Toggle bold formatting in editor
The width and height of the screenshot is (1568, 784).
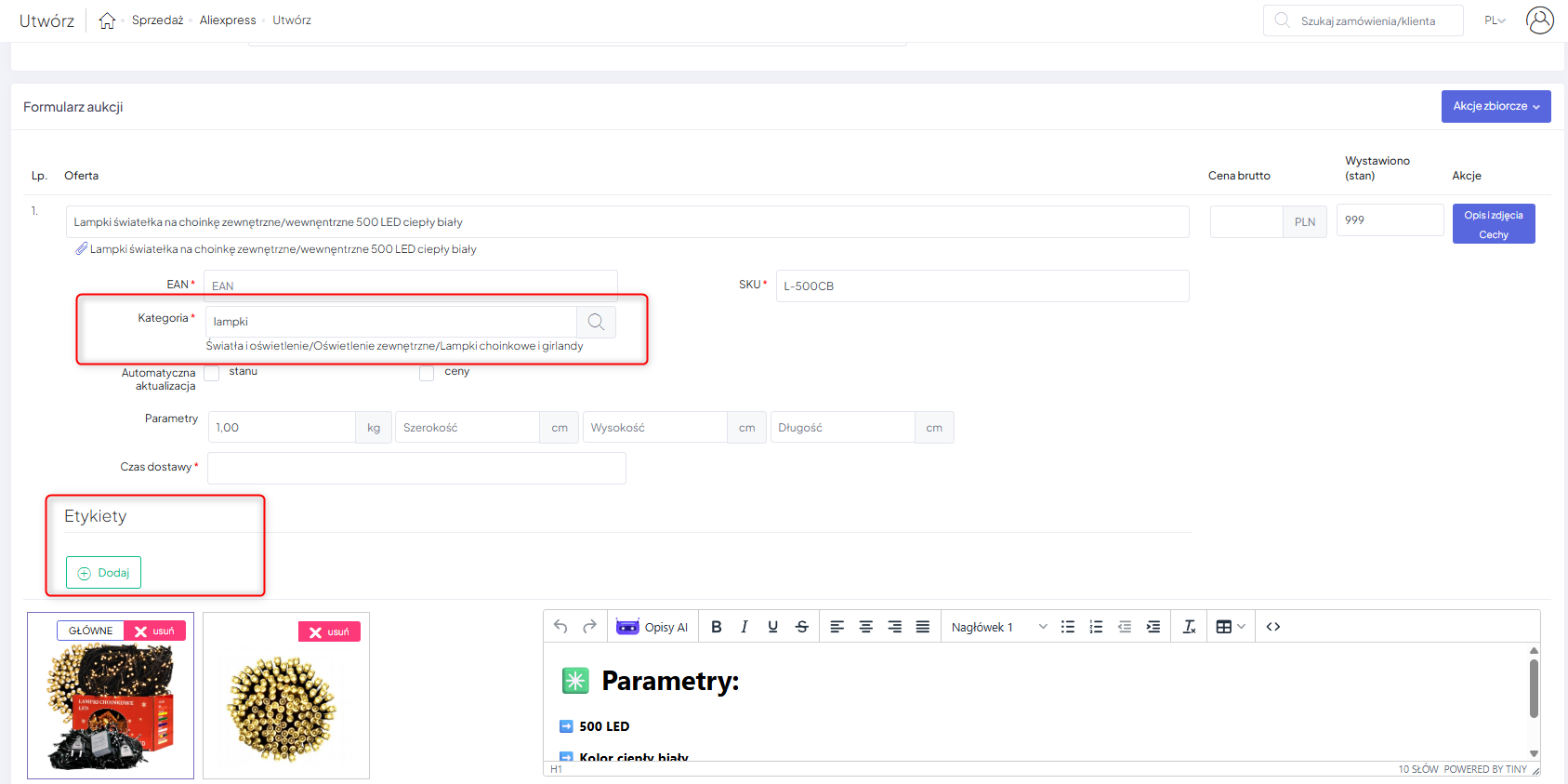tap(716, 627)
